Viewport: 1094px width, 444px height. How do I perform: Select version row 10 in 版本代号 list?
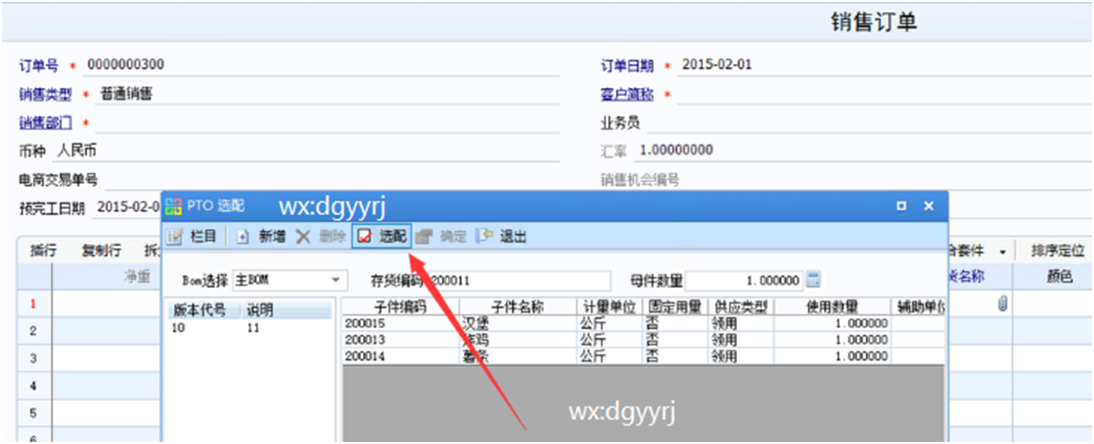pos(250,328)
